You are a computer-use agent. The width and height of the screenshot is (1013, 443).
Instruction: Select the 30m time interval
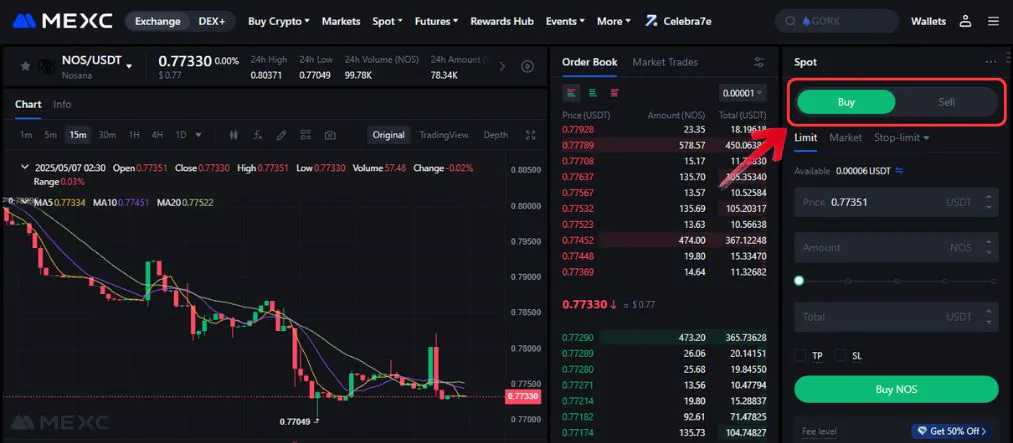(107, 135)
